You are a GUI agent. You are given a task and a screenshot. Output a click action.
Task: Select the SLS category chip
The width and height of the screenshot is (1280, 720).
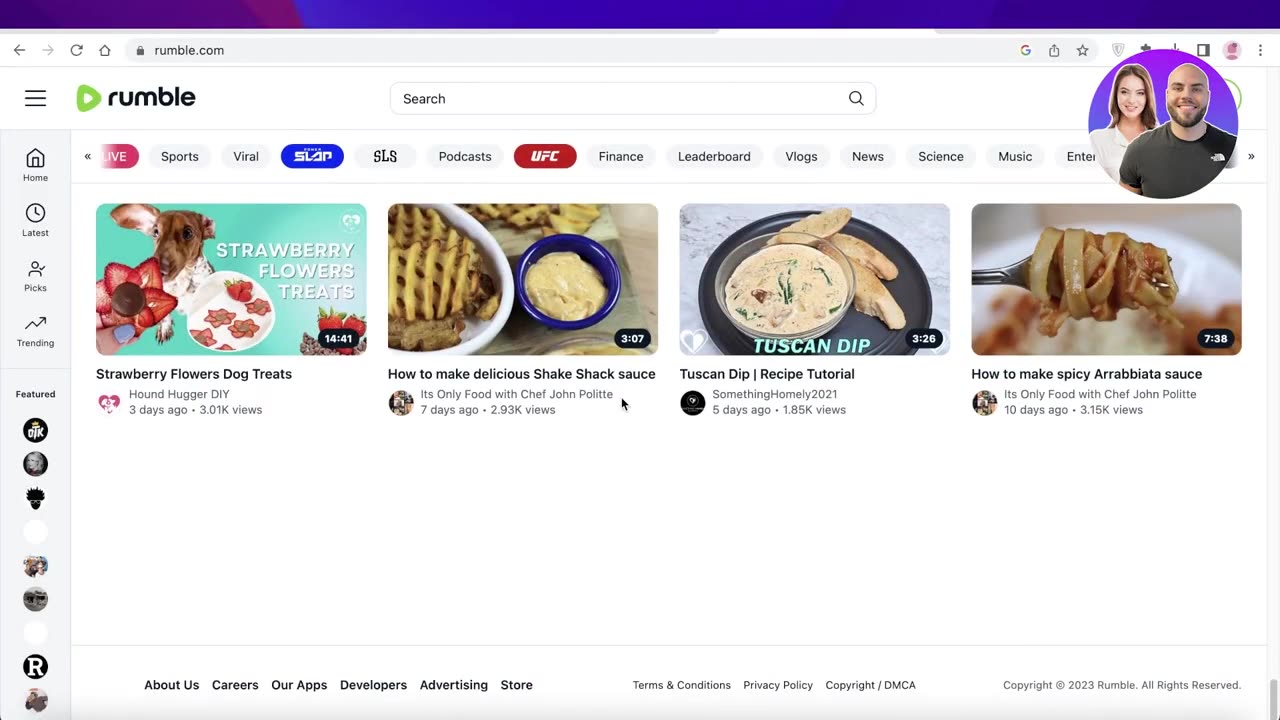pos(385,156)
